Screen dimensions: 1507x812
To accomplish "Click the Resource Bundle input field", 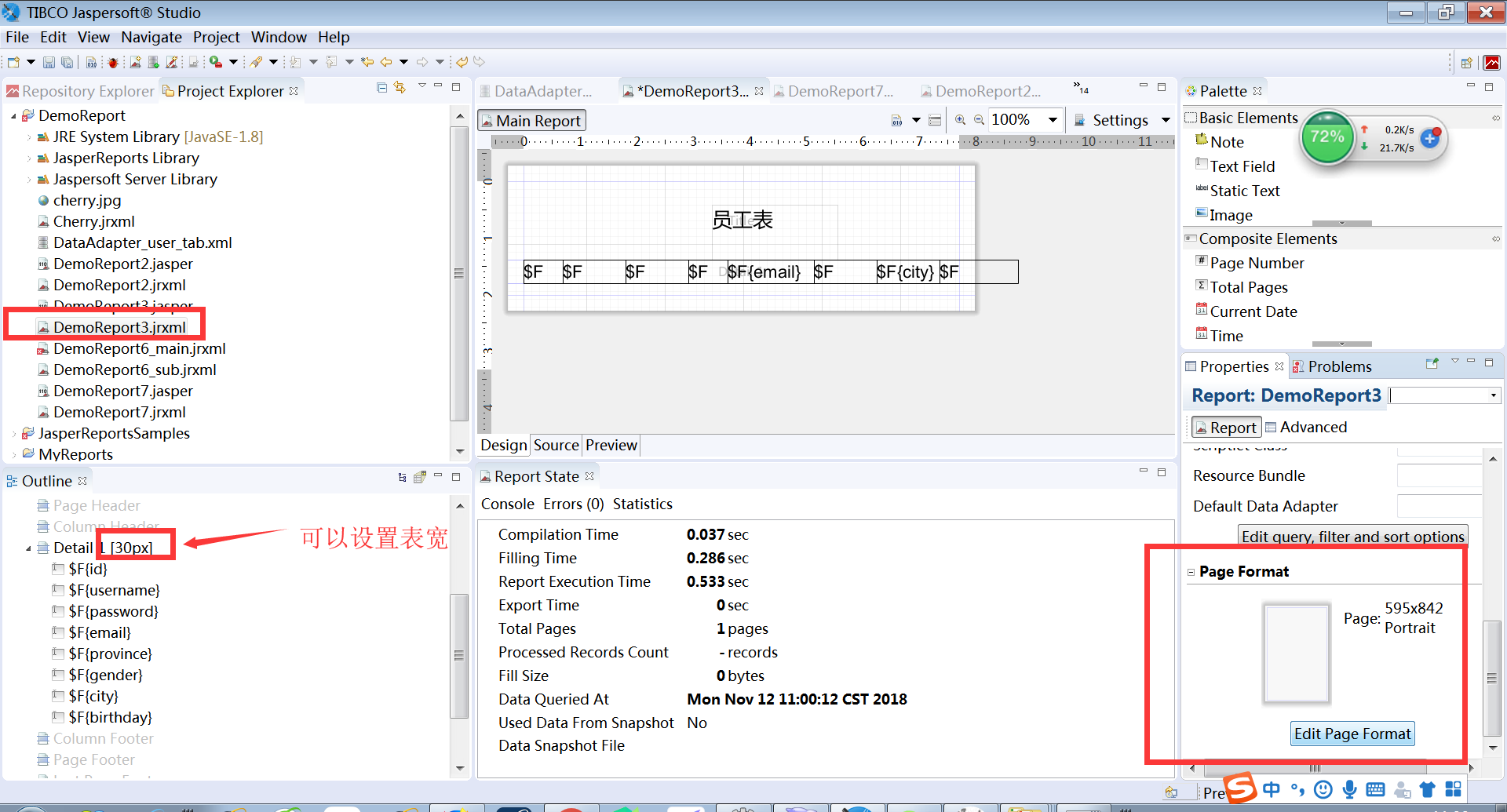I will pos(1439,475).
